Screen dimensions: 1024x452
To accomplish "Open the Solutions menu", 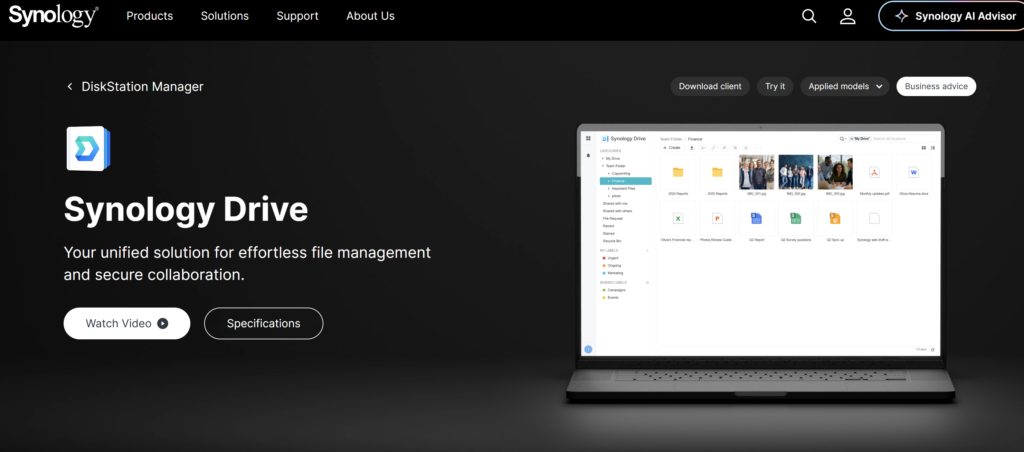I will coord(225,16).
